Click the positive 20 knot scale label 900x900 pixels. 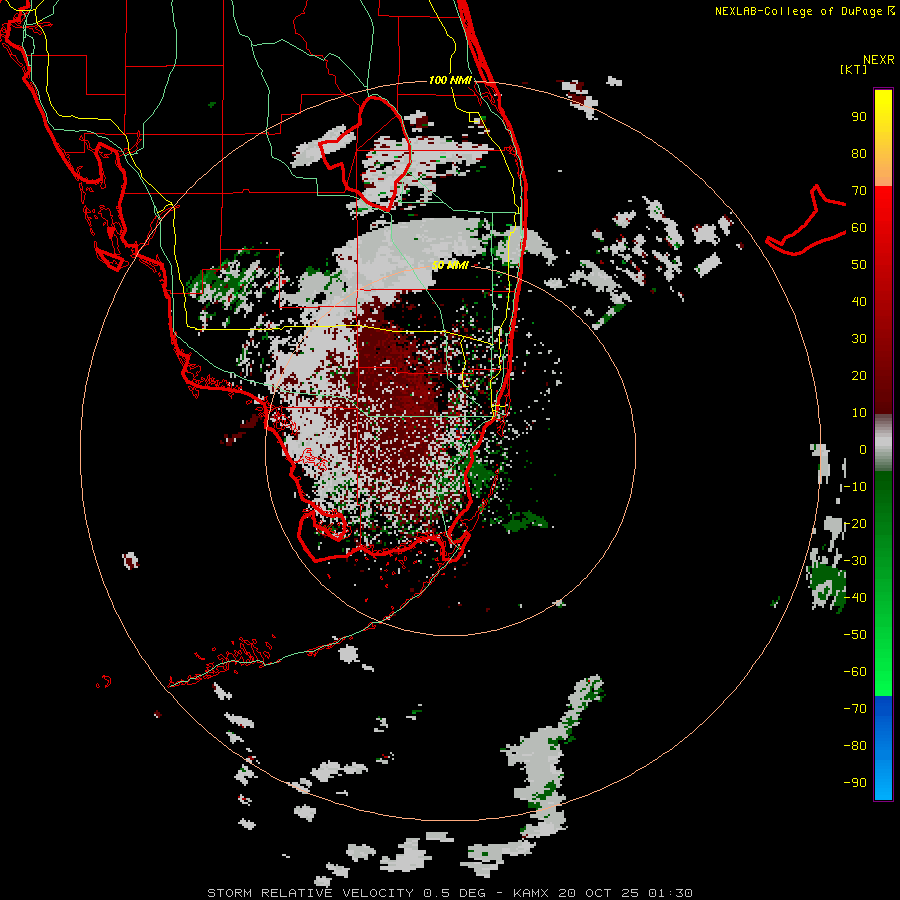tap(859, 376)
